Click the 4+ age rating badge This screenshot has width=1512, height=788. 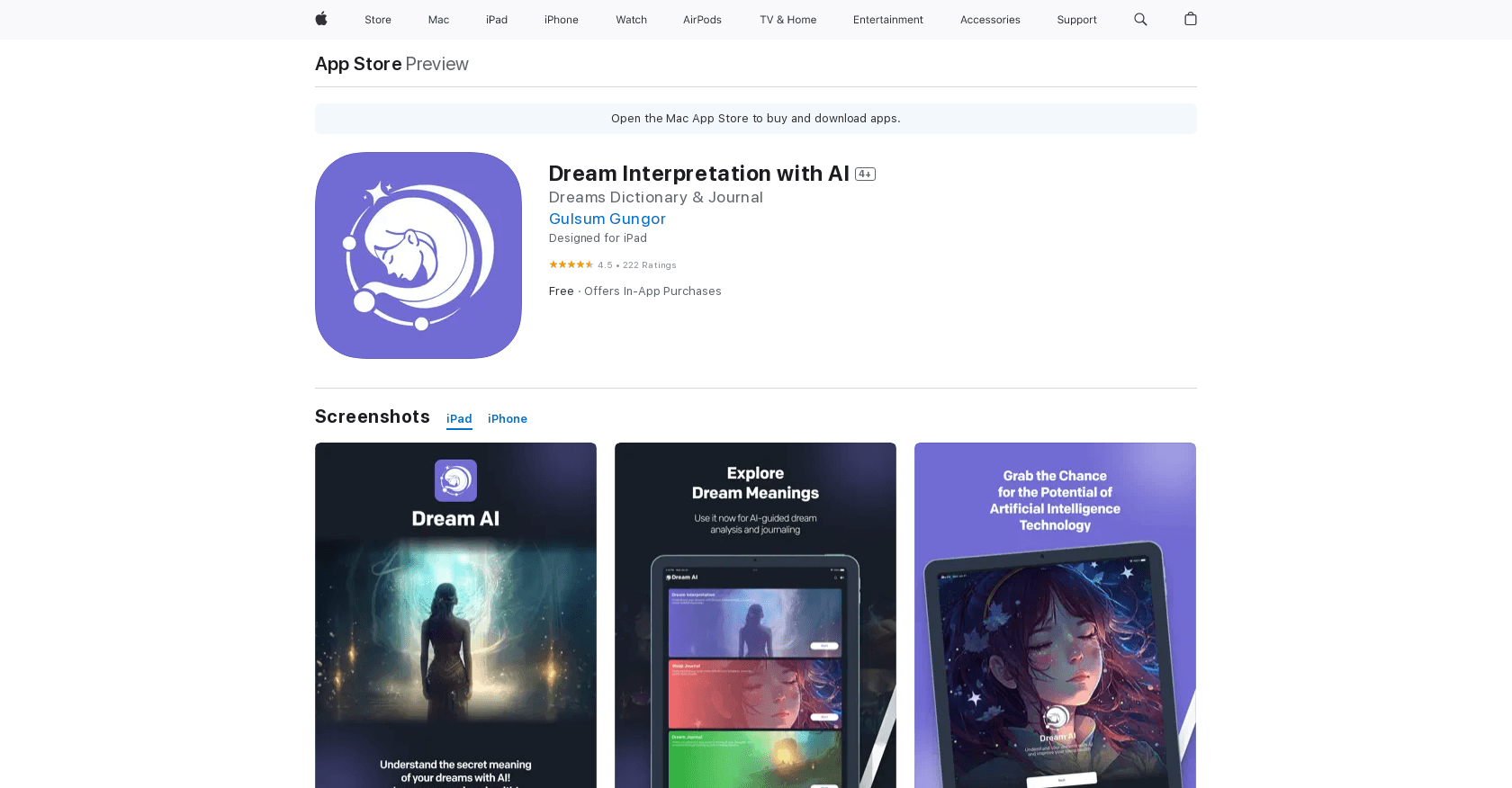coord(865,174)
